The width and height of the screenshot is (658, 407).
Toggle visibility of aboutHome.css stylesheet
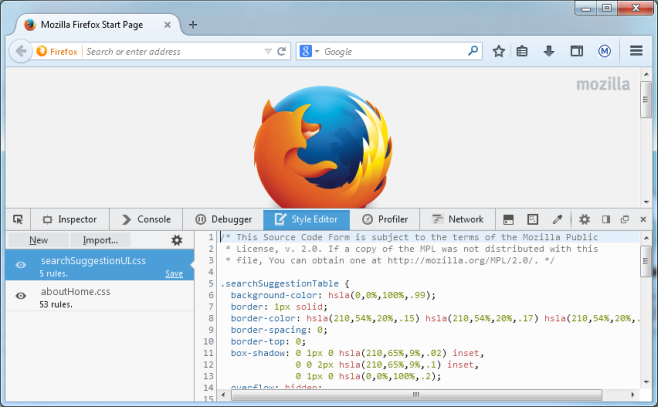pyautogui.click(x=20, y=296)
